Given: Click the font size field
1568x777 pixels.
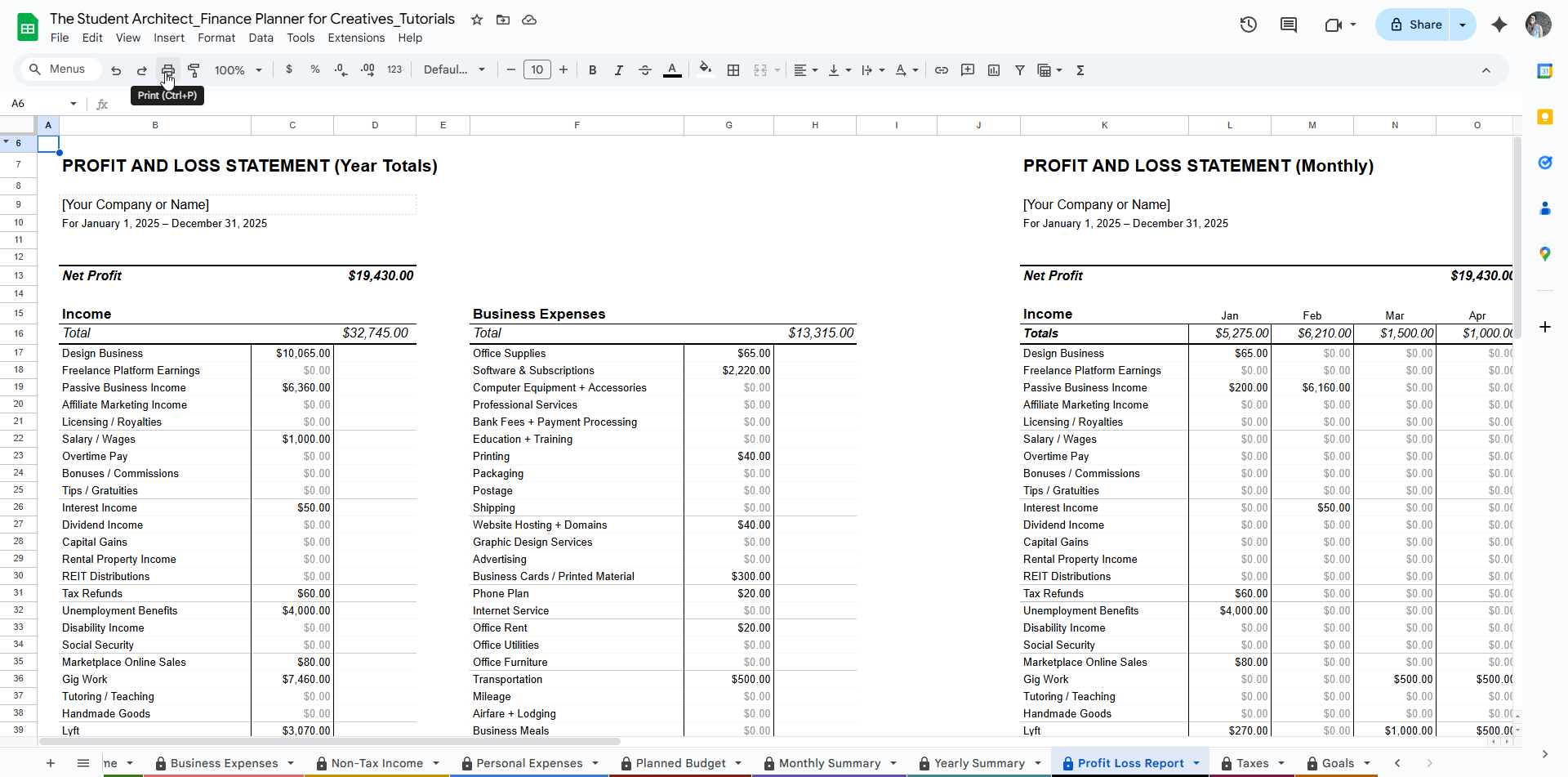Looking at the screenshot, I should tap(537, 70).
